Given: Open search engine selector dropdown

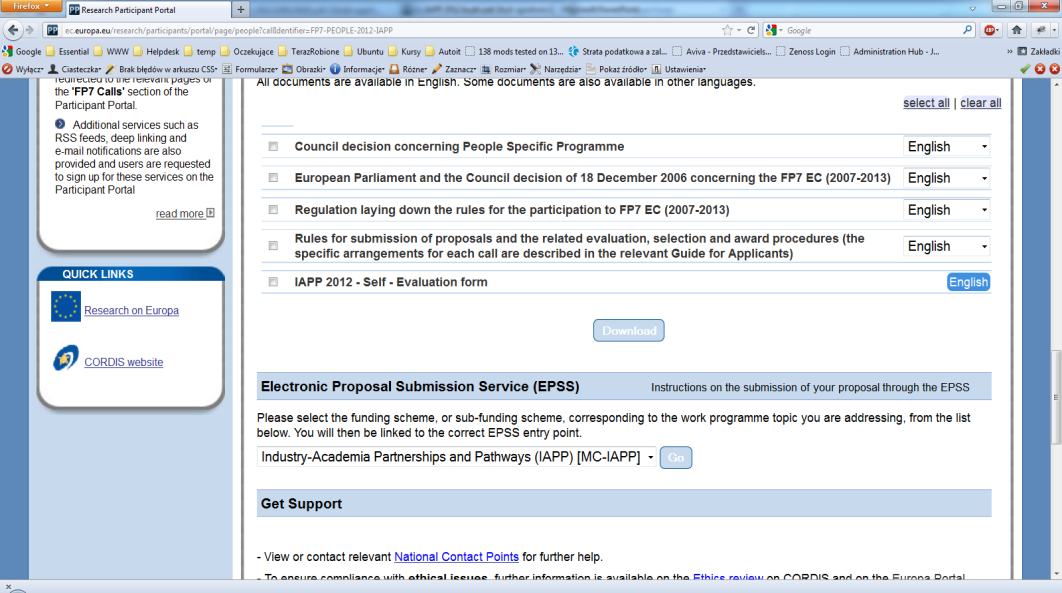Looking at the screenshot, I should tap(774, 30).
